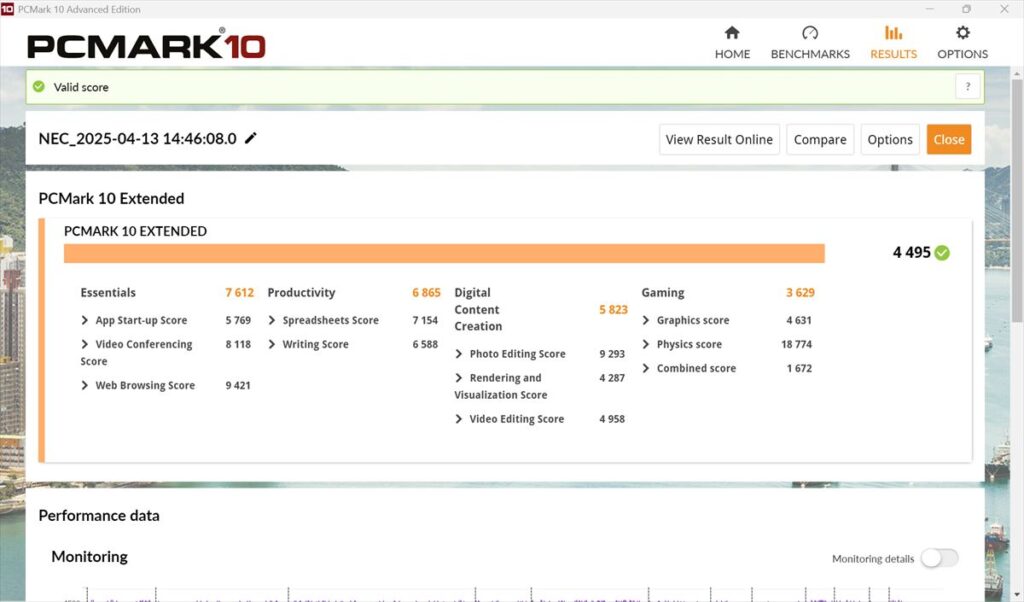Click the green valid score check icon
This screenshot has height=602, width=1024.
tap(39, 86)
